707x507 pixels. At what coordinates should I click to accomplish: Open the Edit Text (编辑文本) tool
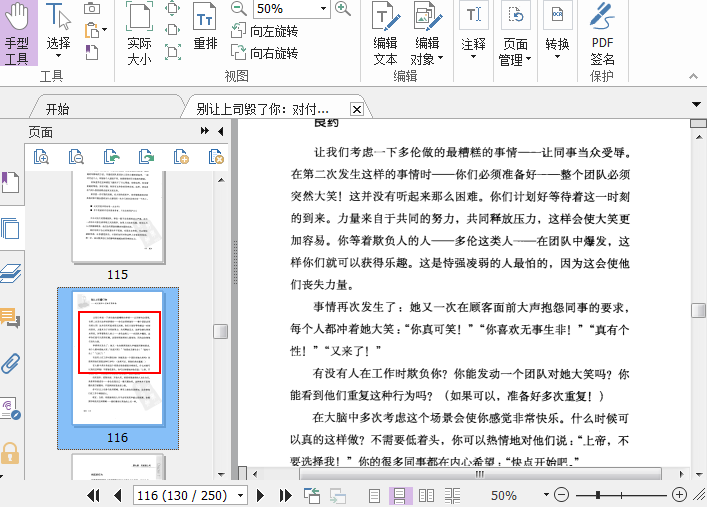point(385,33)
